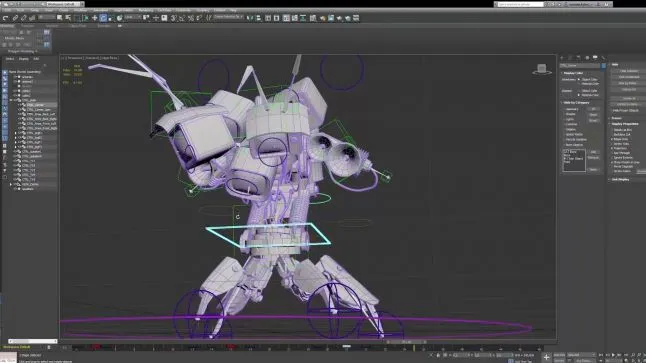
Task: Click the ViewCube in the viewport
Action: pyautogui.click(x=542, y=69)
